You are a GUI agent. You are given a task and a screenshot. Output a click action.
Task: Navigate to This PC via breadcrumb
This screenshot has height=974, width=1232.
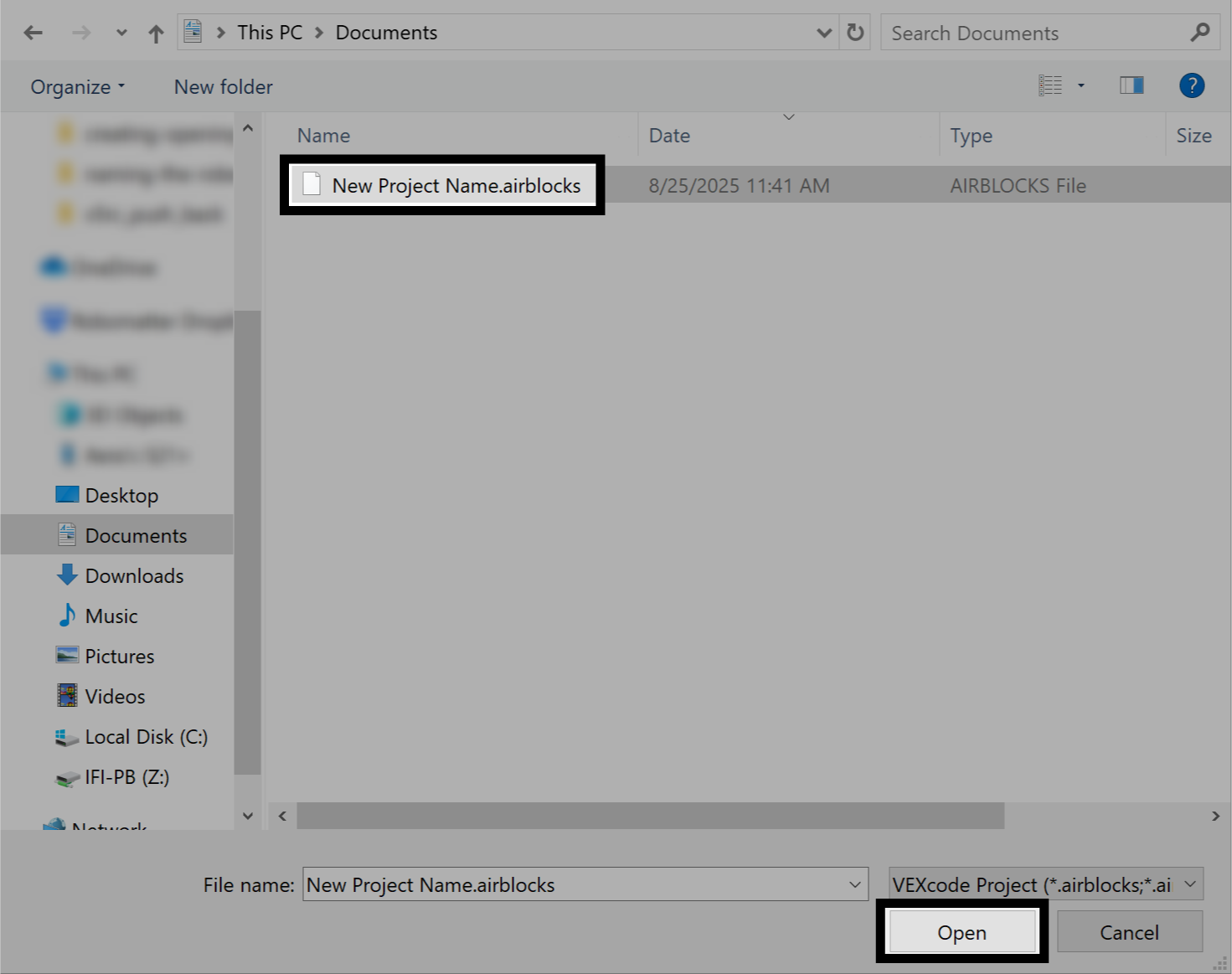click(x=270, y=32)
